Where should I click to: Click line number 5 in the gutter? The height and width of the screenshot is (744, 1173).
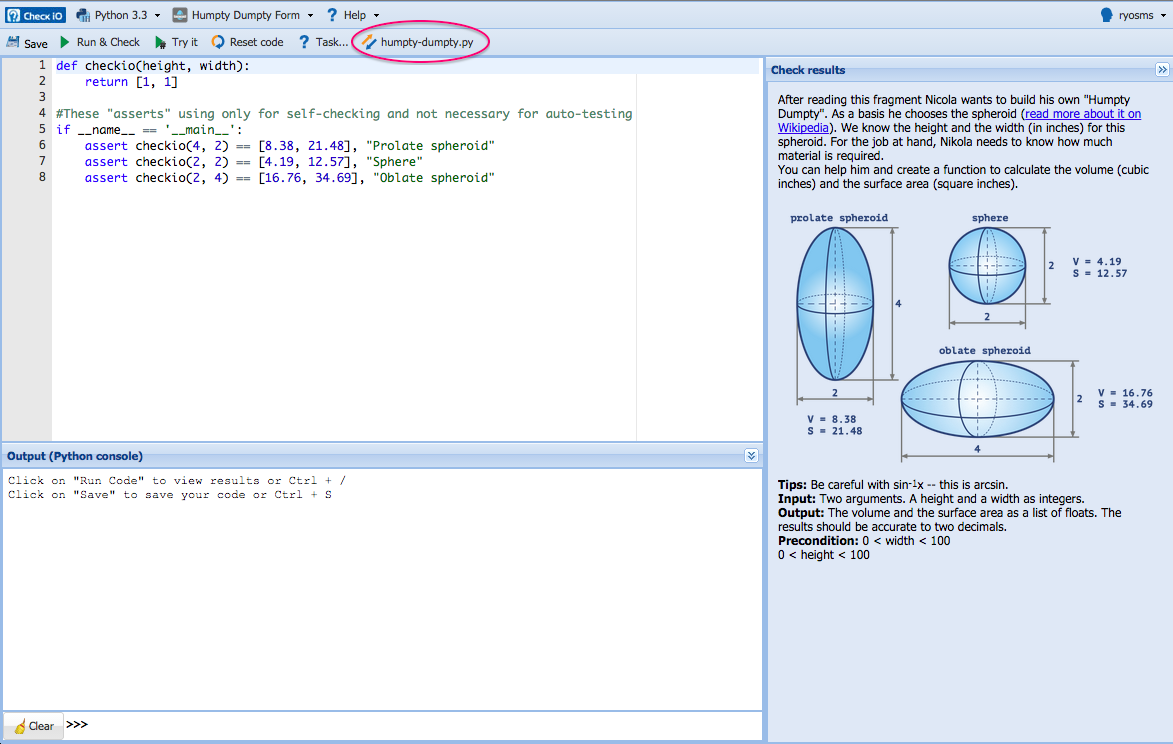(x=42, y=130)
